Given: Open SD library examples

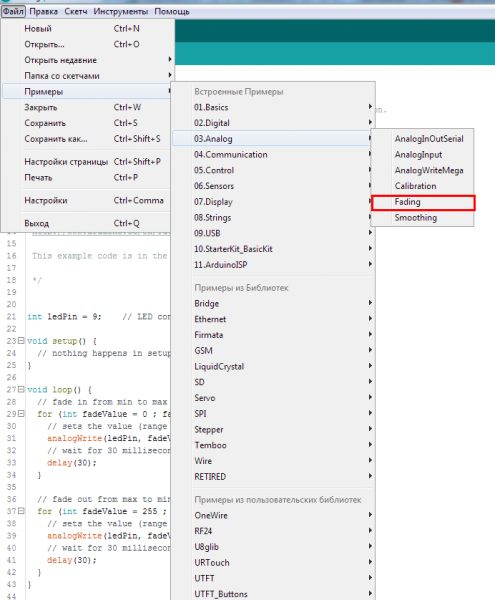Looking at the screenshot, I should (273, 382).
